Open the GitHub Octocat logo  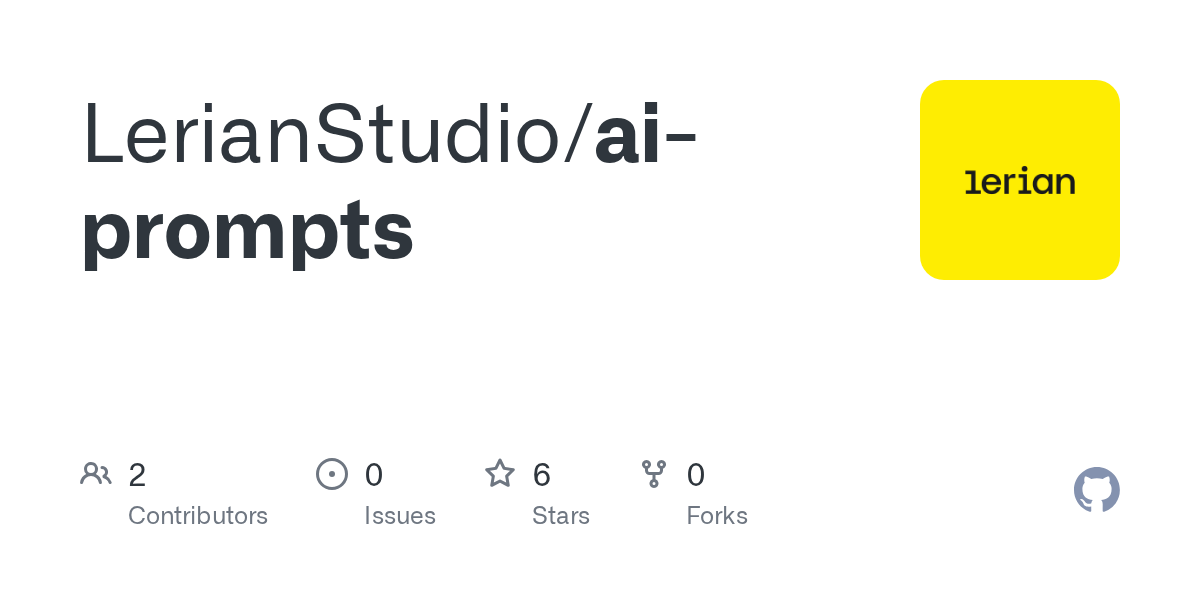click(x=1097, y=490)
